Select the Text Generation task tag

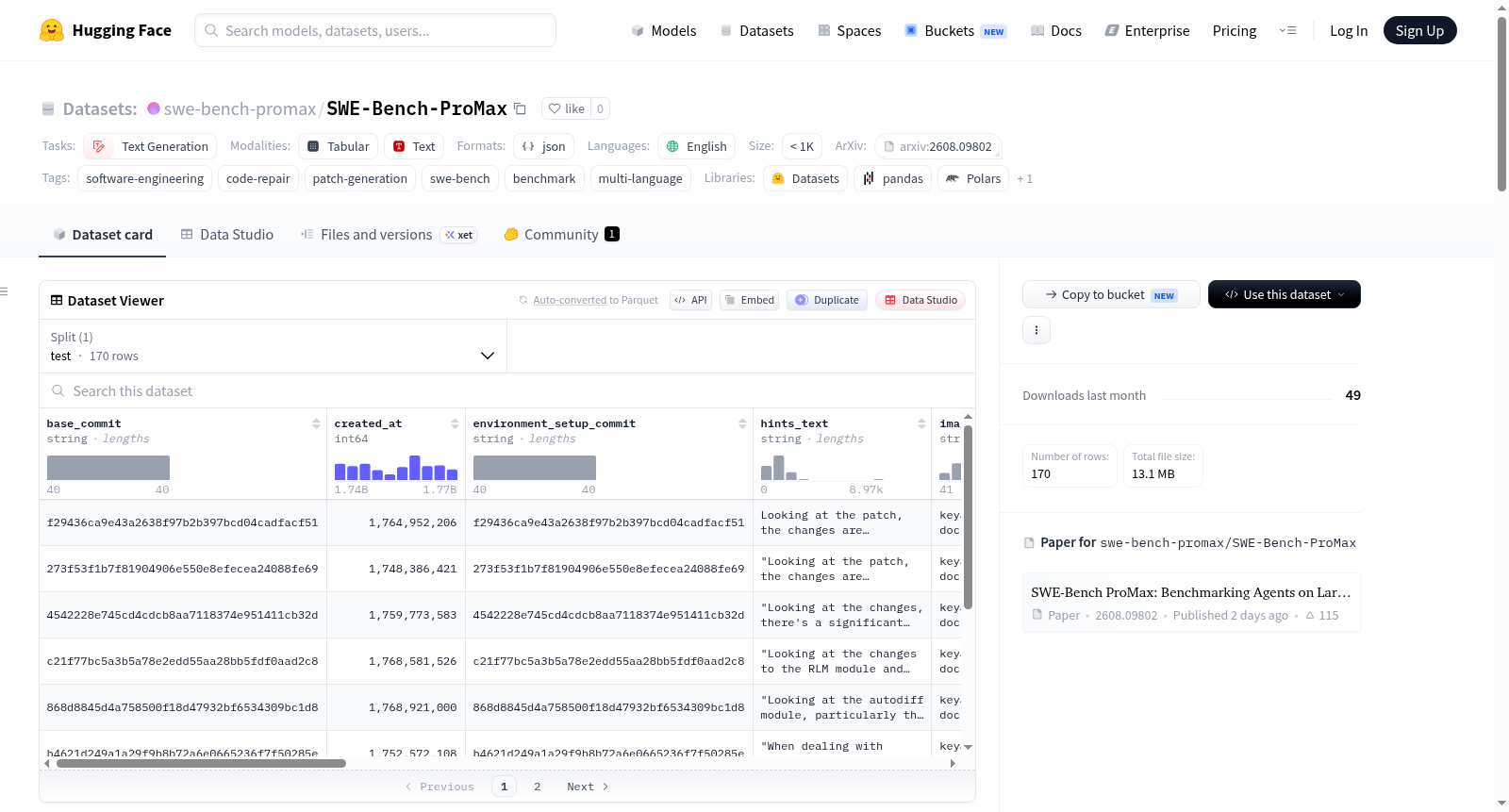pos(150,146)
